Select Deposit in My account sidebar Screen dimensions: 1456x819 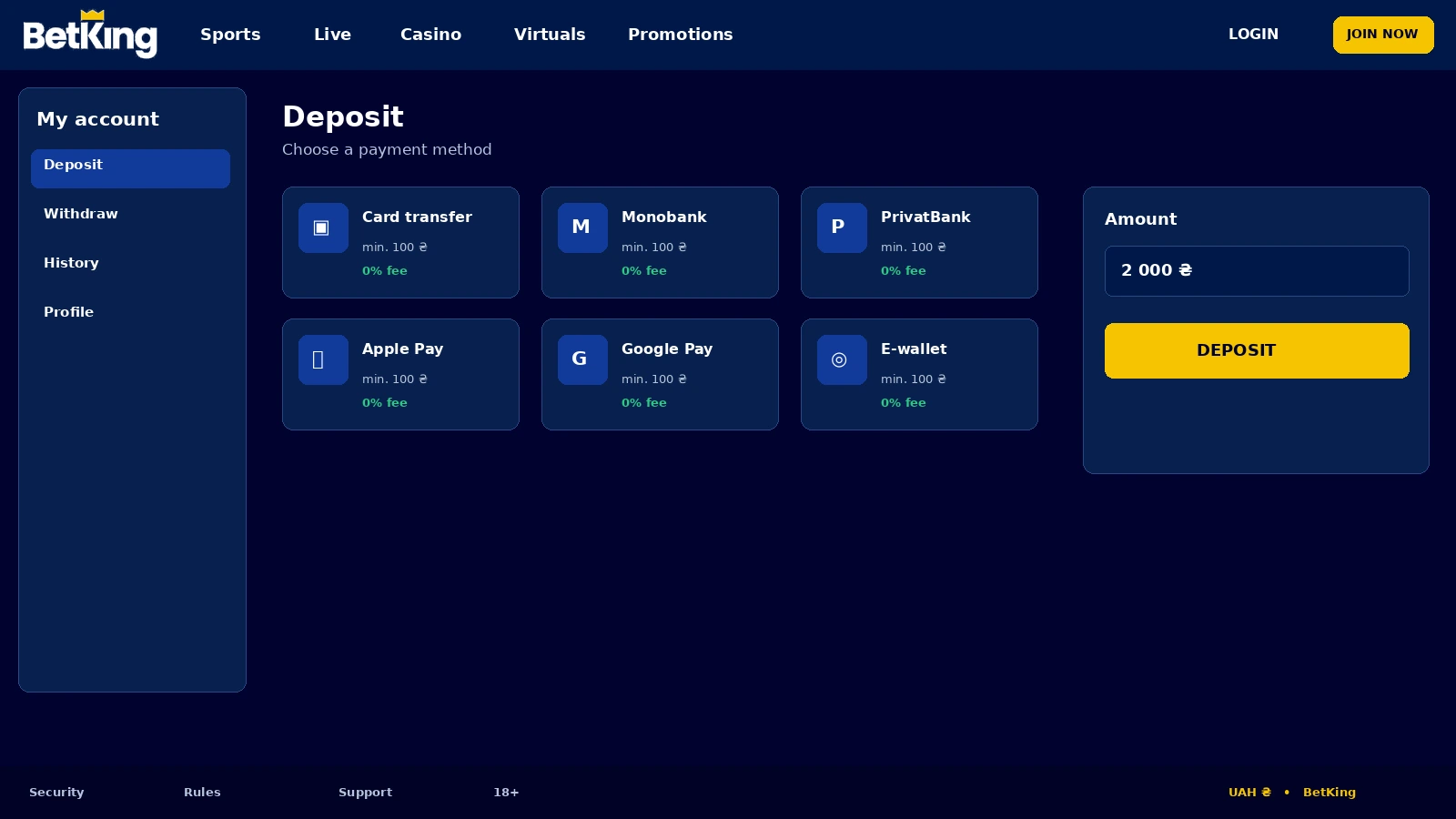point(130,168)
